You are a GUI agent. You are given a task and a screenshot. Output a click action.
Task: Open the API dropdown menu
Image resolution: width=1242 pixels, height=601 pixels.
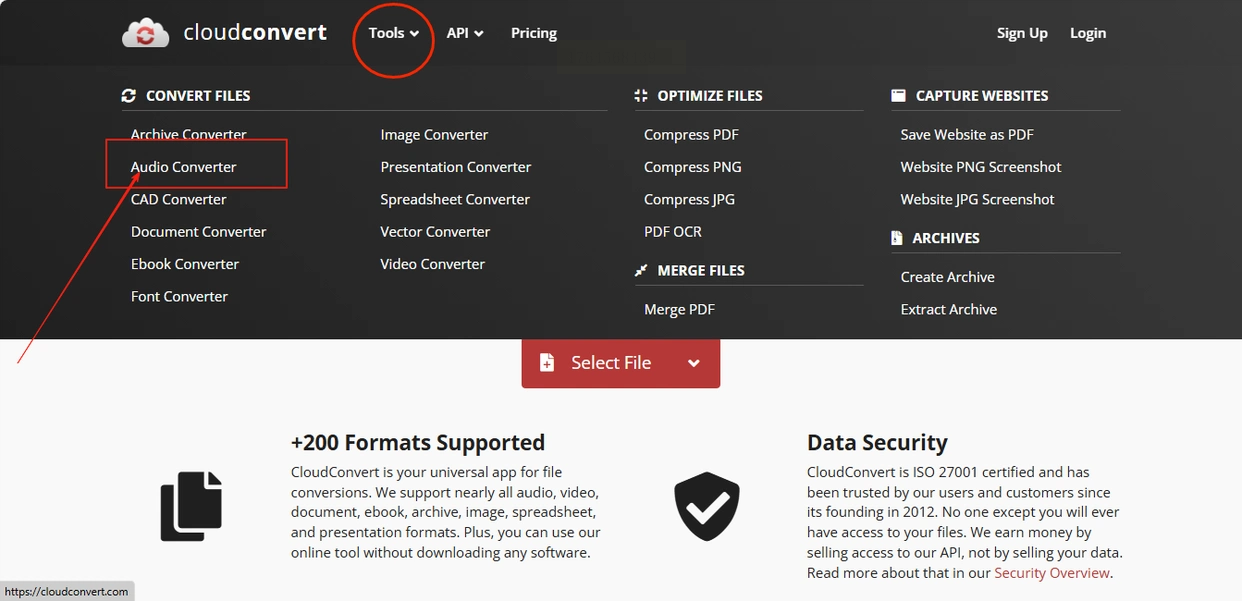(x=465, y=33)
